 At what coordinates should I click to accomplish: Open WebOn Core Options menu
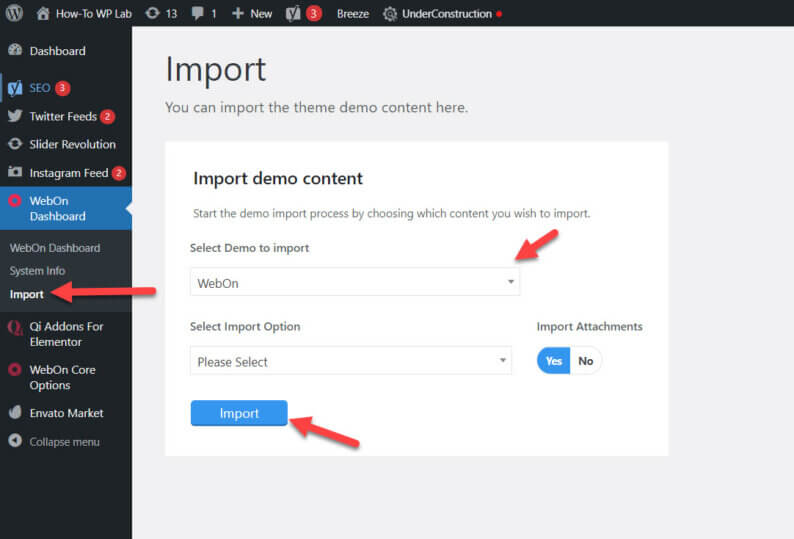[x=66, y=377]
